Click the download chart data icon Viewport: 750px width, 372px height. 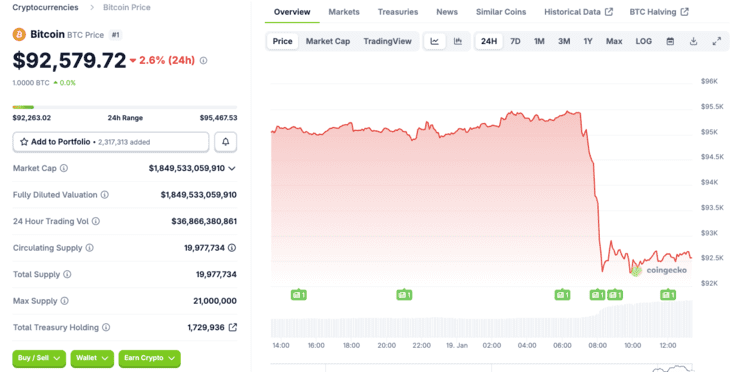[693, 42]
